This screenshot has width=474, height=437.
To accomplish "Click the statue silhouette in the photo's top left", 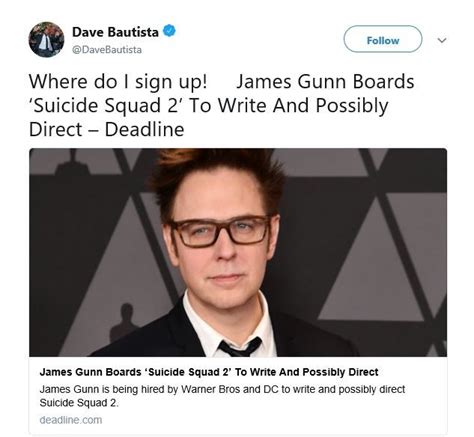I will coord(70,162).
